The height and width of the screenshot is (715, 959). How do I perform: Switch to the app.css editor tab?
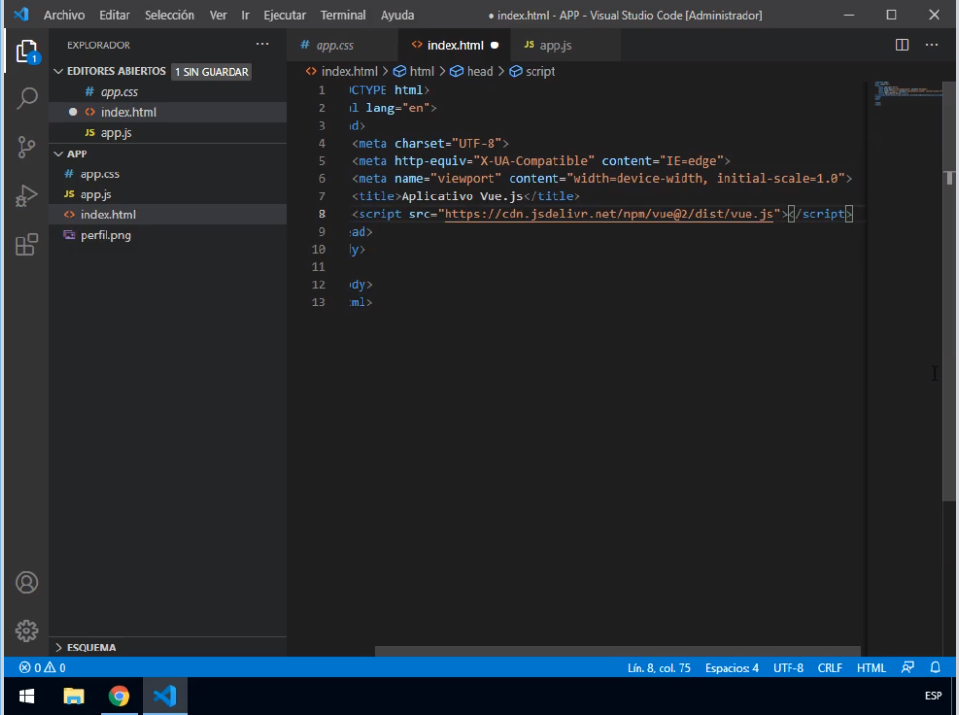334,45
